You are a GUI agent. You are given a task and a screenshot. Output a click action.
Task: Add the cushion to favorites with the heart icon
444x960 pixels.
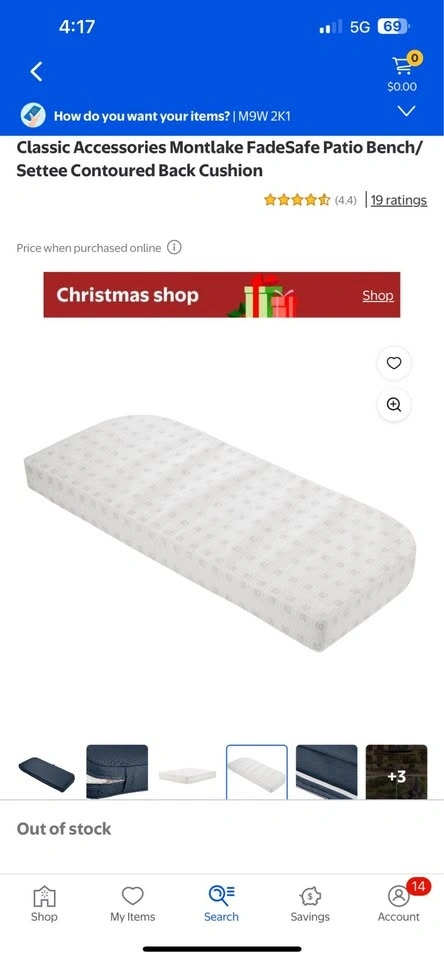pos(394,364)
